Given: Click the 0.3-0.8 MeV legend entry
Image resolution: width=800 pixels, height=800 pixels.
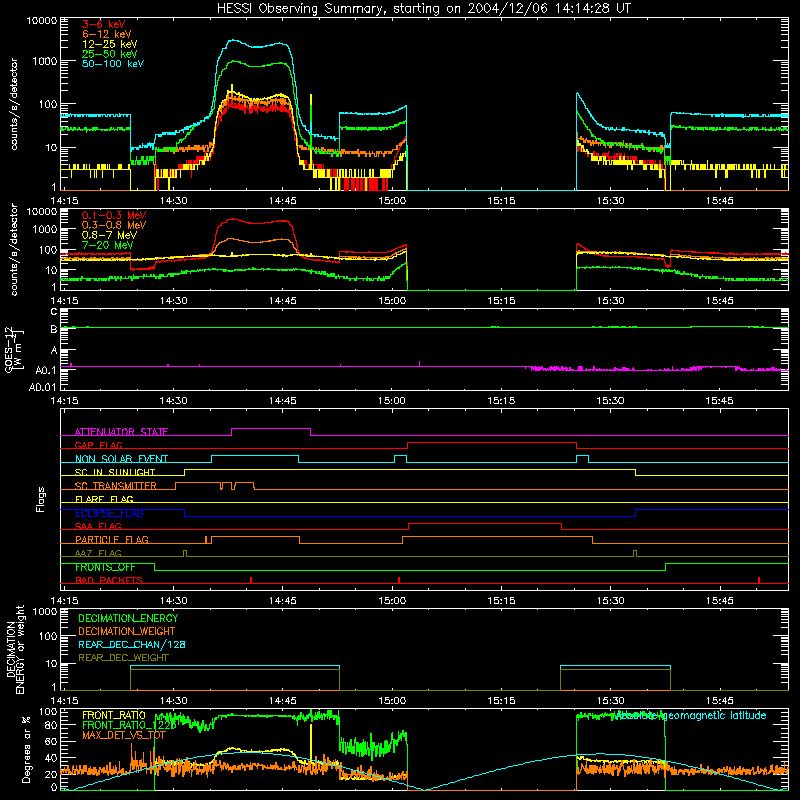Looking at the screenshot, I should tap(114, 225).
